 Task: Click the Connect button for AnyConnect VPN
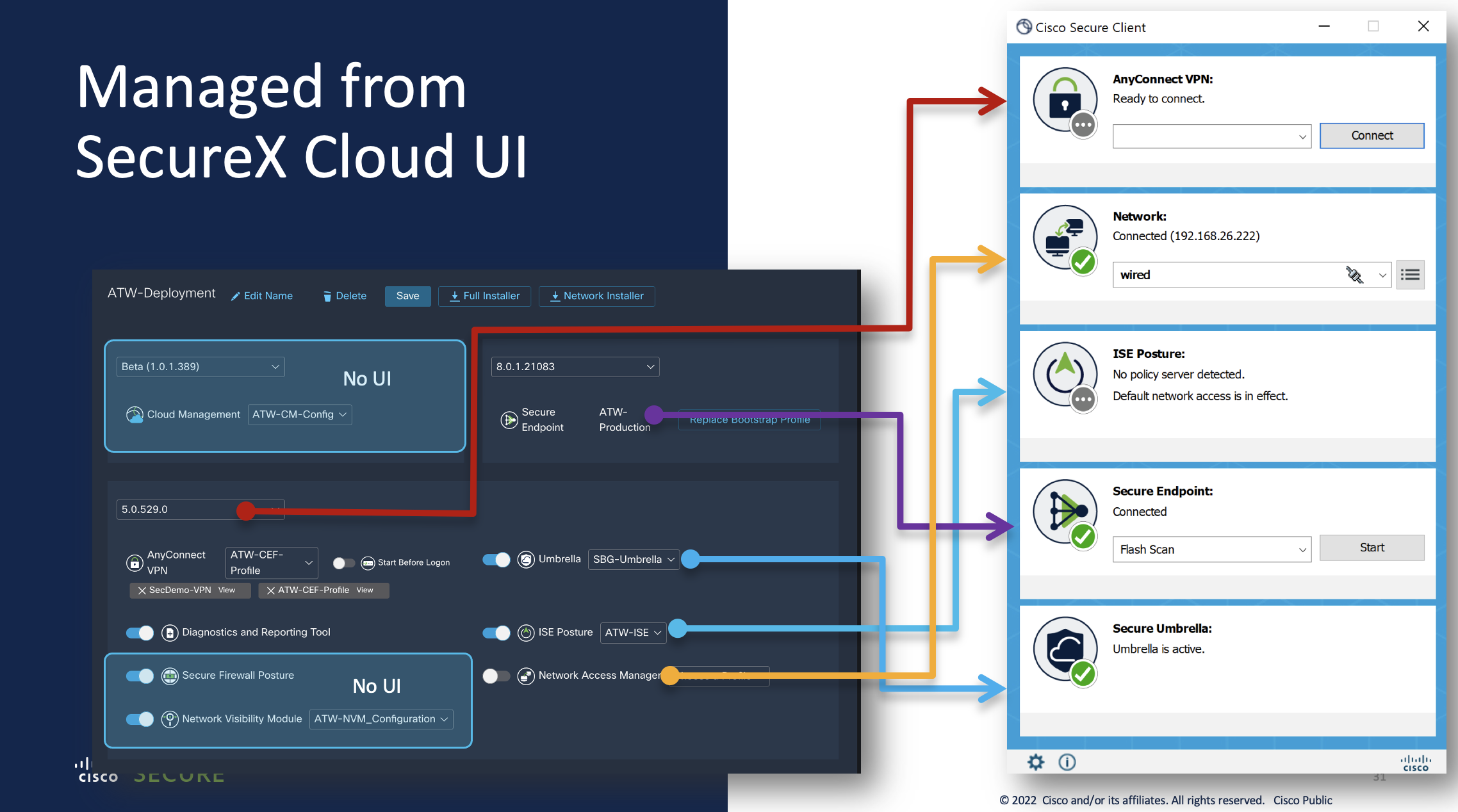tap(1372, 135)
